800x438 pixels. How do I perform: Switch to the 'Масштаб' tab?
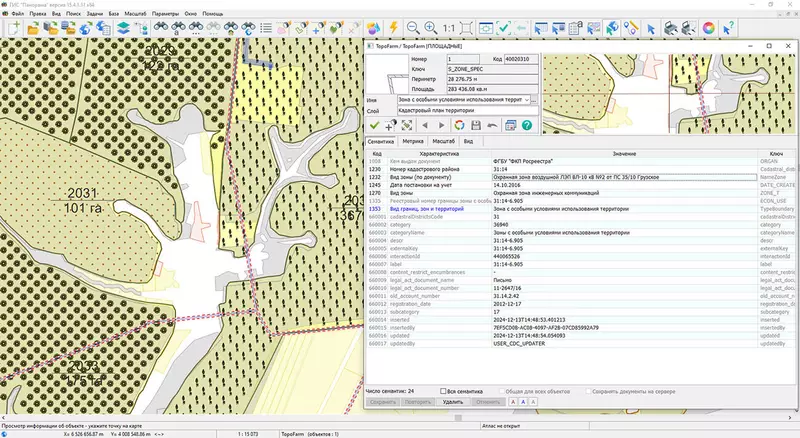[446, 143]
